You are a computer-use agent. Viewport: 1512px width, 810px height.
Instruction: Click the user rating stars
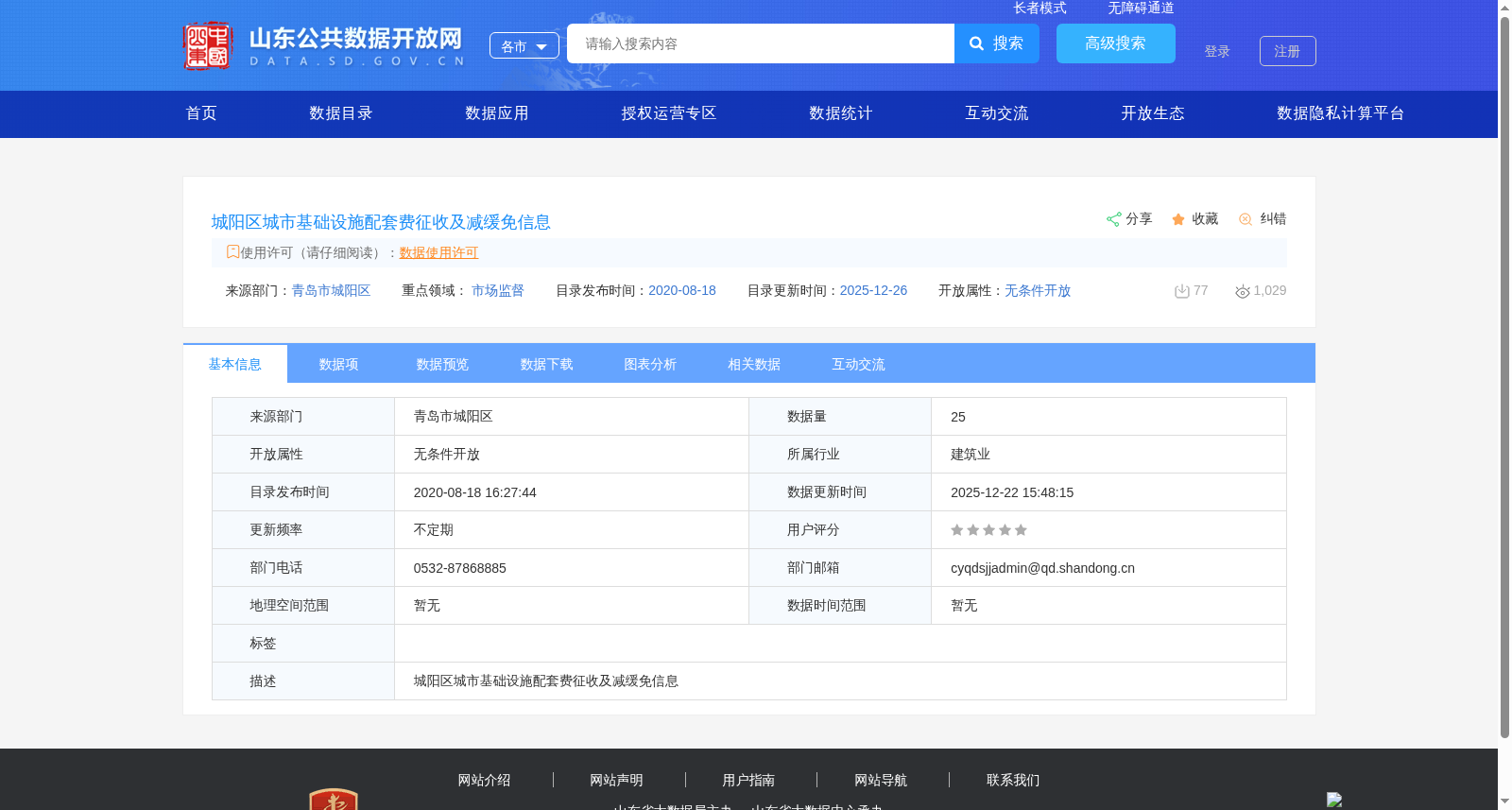[x=988, y=530]
